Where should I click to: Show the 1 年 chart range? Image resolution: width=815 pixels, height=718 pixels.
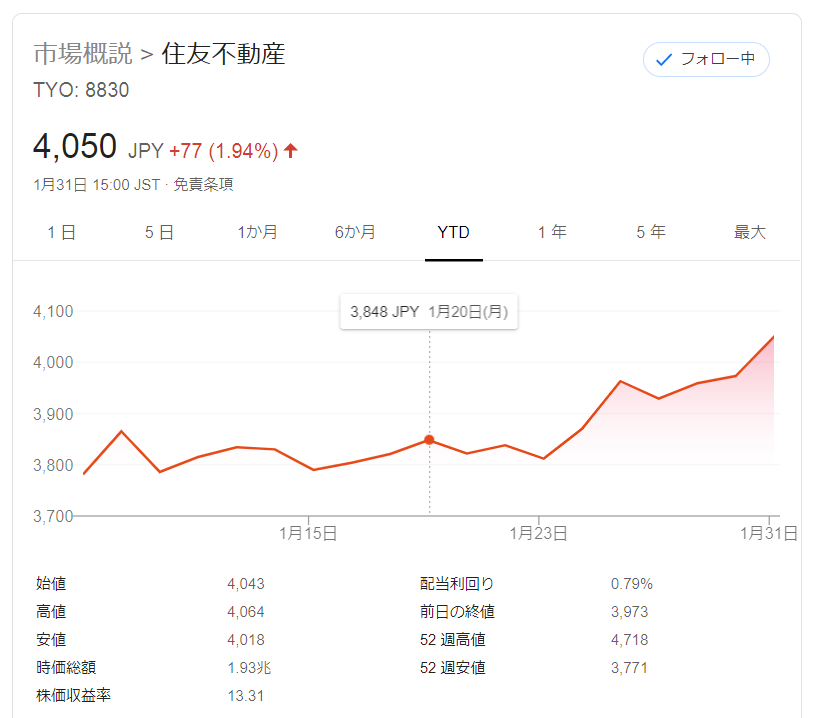pos(552,232)
